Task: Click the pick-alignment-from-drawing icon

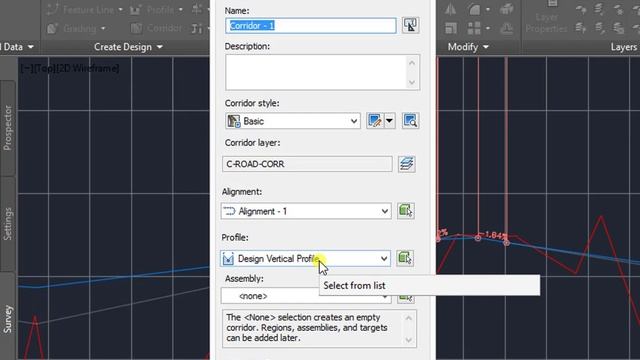Action: (x=405, y=211)
